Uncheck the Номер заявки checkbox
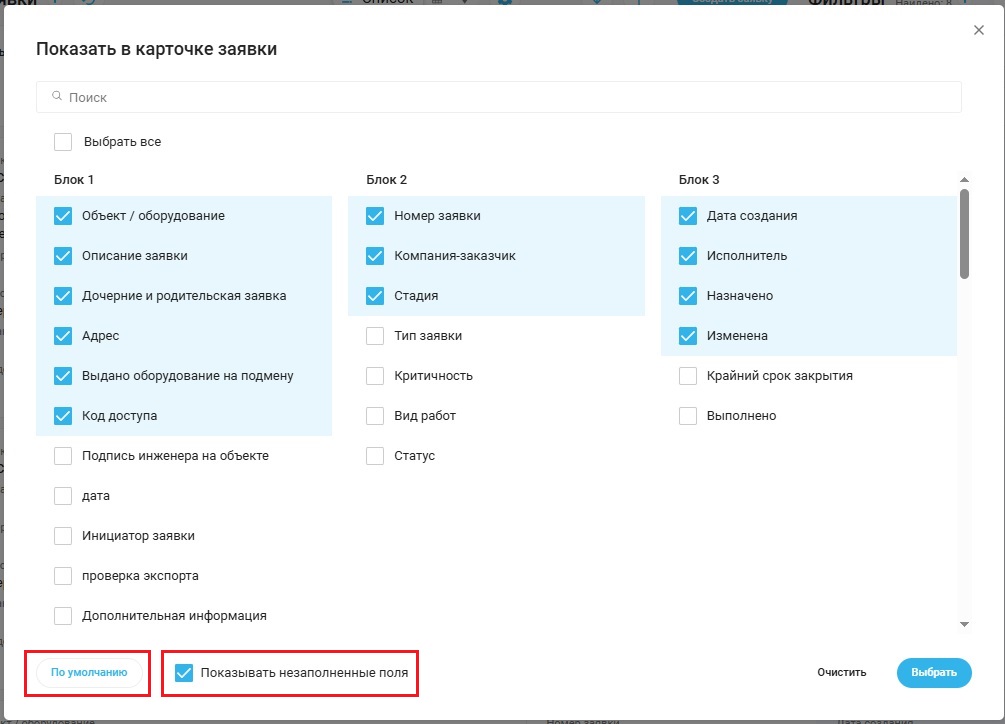 [375, 216]
